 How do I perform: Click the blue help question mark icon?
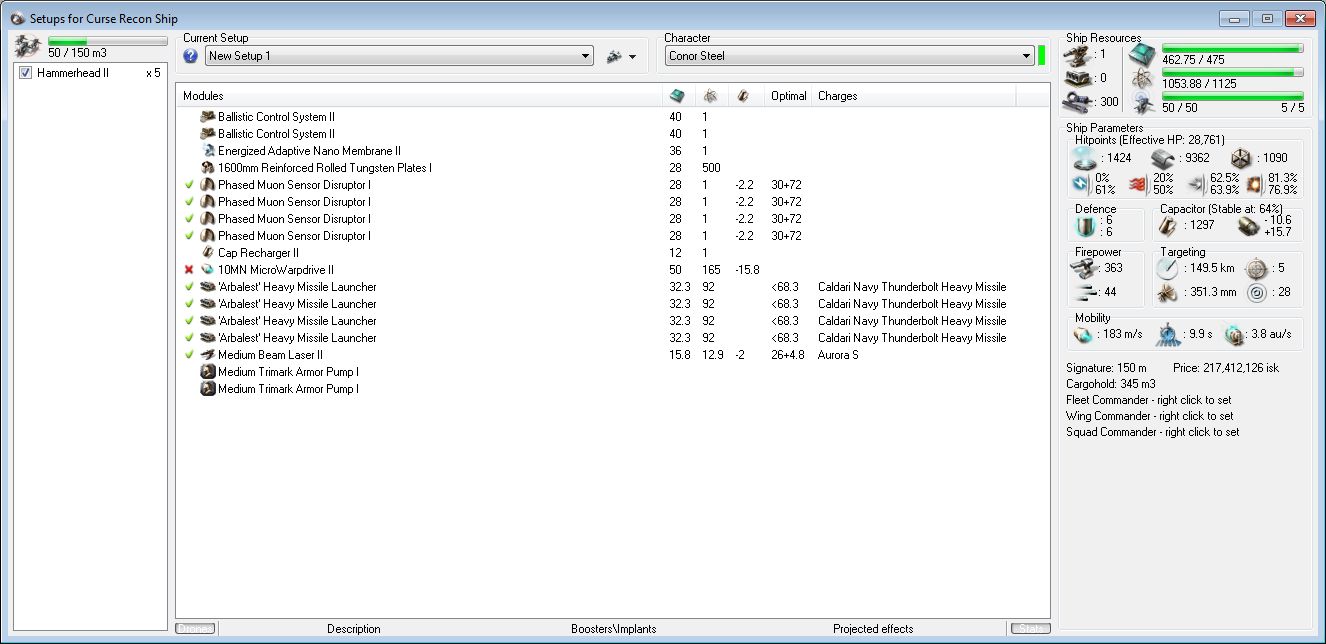pyautogui.click(x=191, y=56)
